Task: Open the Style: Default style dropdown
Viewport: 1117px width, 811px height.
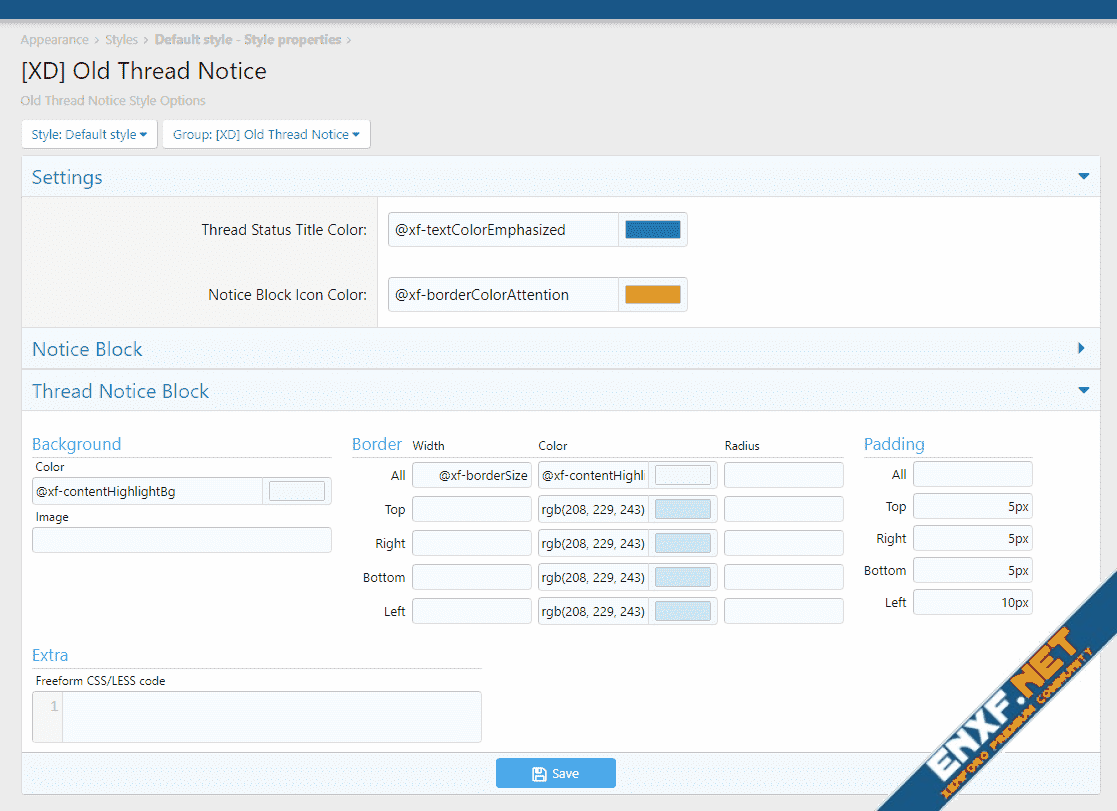Action: click(89, 134)
